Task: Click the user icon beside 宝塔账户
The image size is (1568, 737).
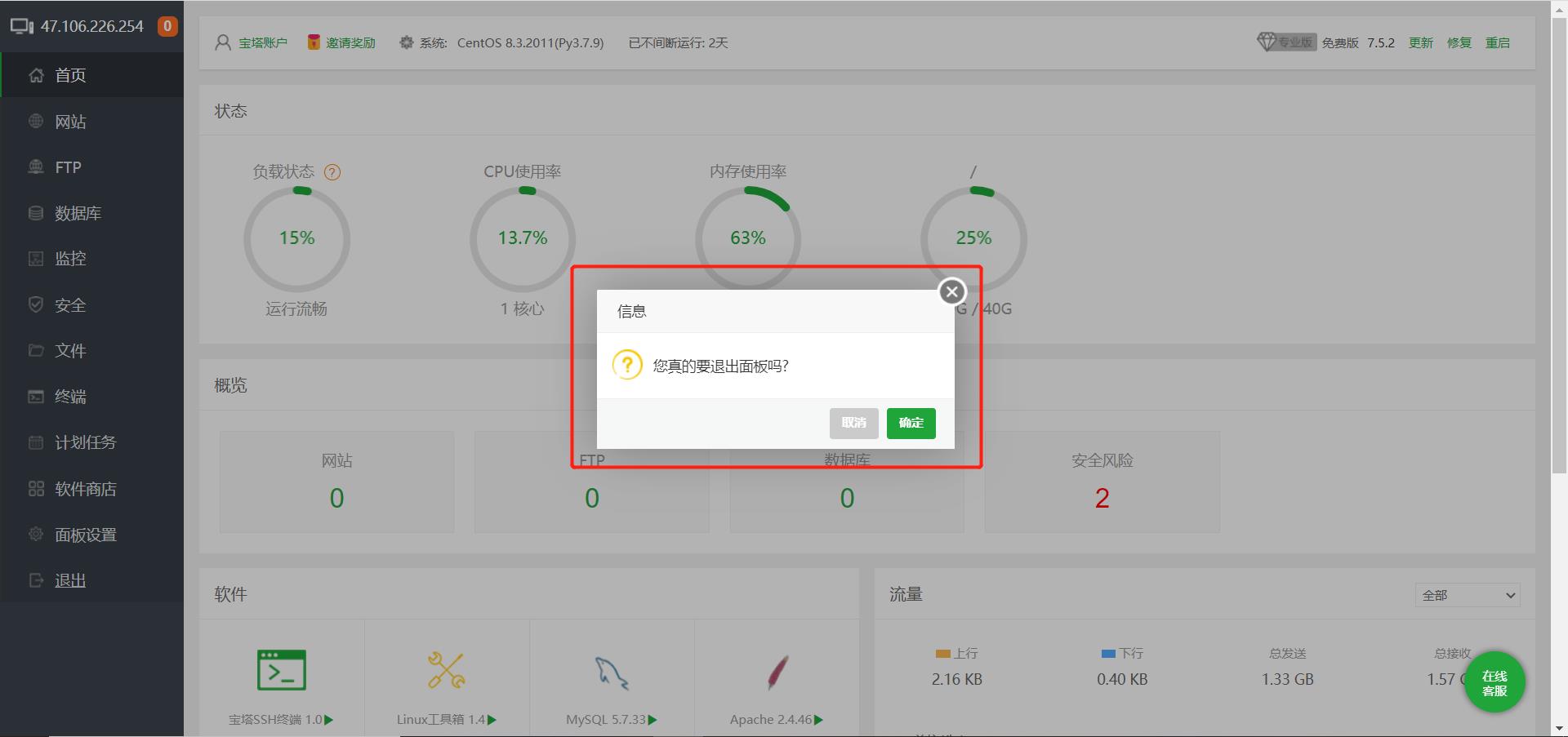Action: pos(223,42)
